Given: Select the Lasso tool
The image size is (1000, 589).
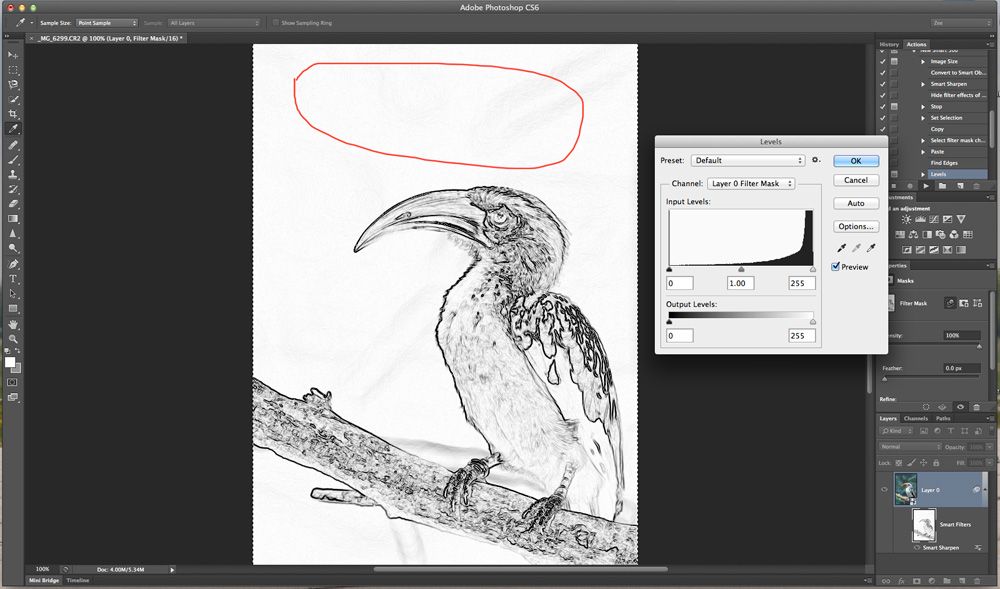Looking at the screenshot, I should pos(13,85).
